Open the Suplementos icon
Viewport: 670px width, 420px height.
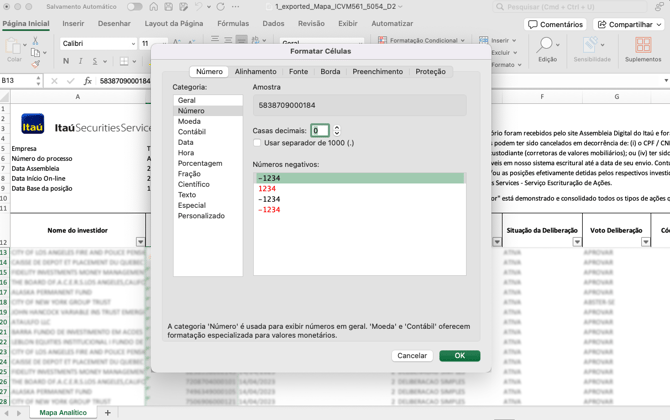643,46
